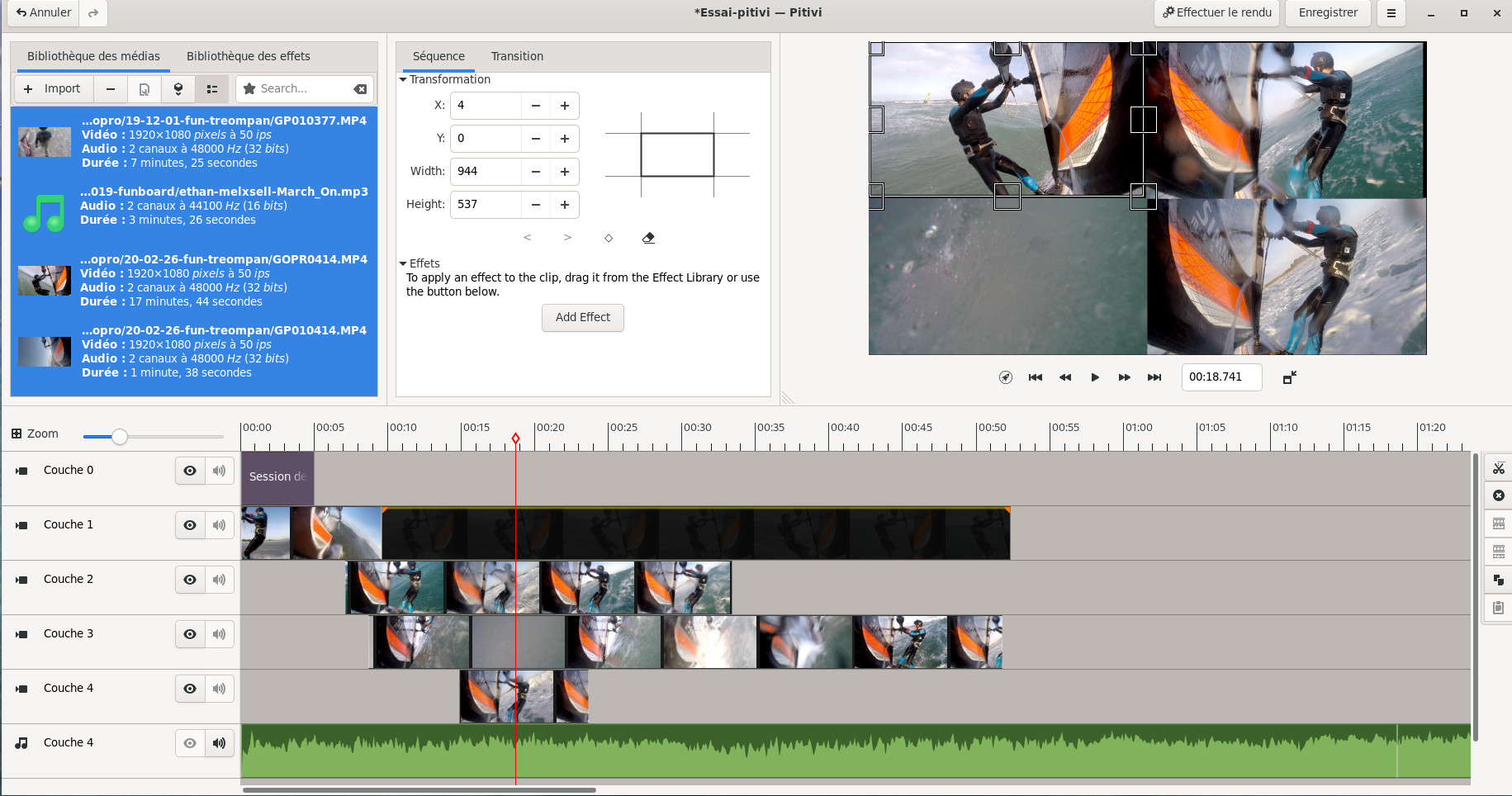Detach the viewer into separate window
Image resolution: width=1512 pixels, height=796 pixels.
point(1289,377)
